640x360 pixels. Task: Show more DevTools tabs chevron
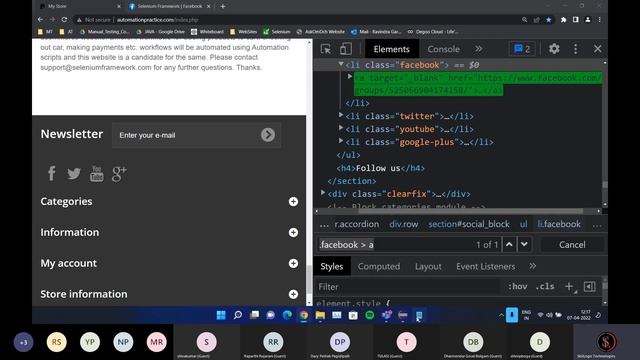click(x=478, y=49)
